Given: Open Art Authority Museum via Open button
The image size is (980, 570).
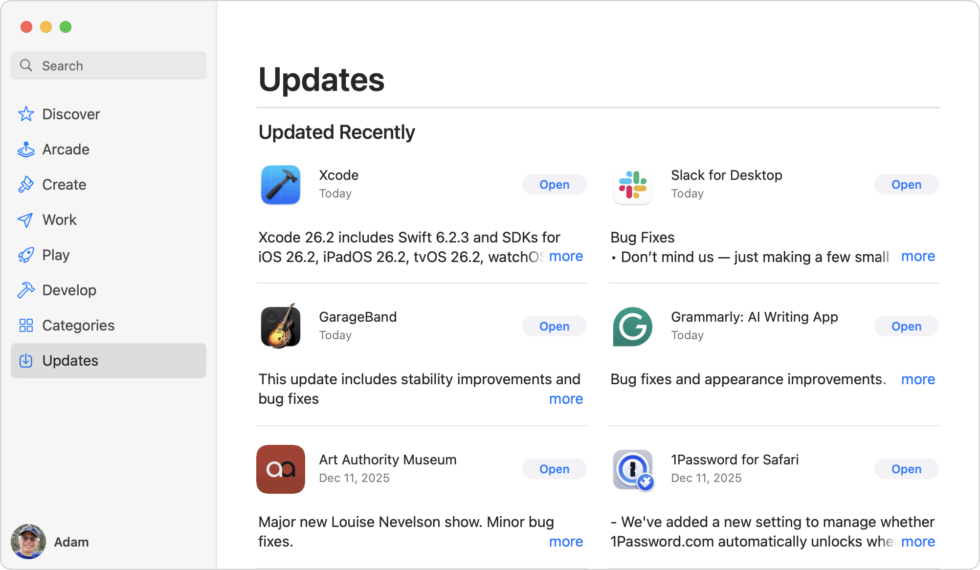Looking at the screenshot, I should click(x=554, y=469).
